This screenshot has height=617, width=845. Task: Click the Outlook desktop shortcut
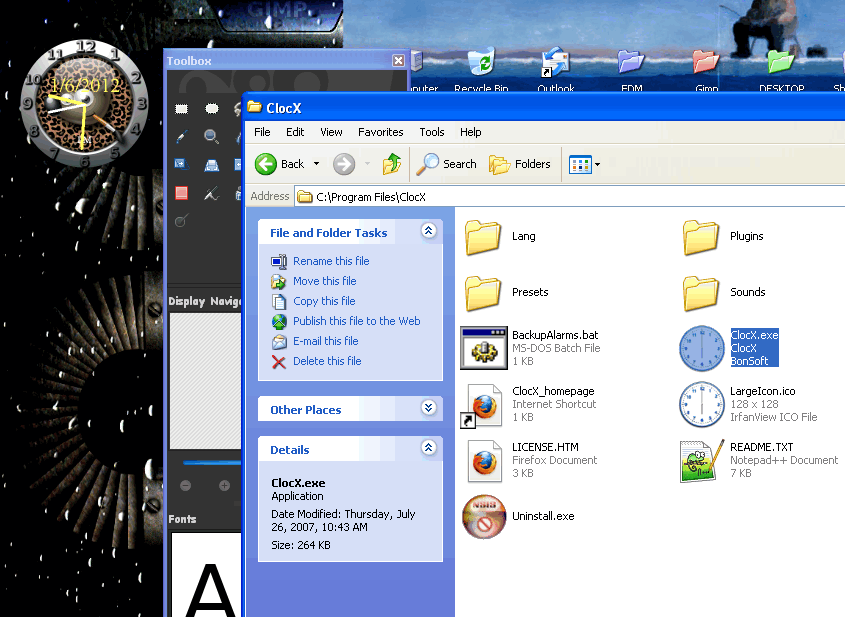point(556,63)
